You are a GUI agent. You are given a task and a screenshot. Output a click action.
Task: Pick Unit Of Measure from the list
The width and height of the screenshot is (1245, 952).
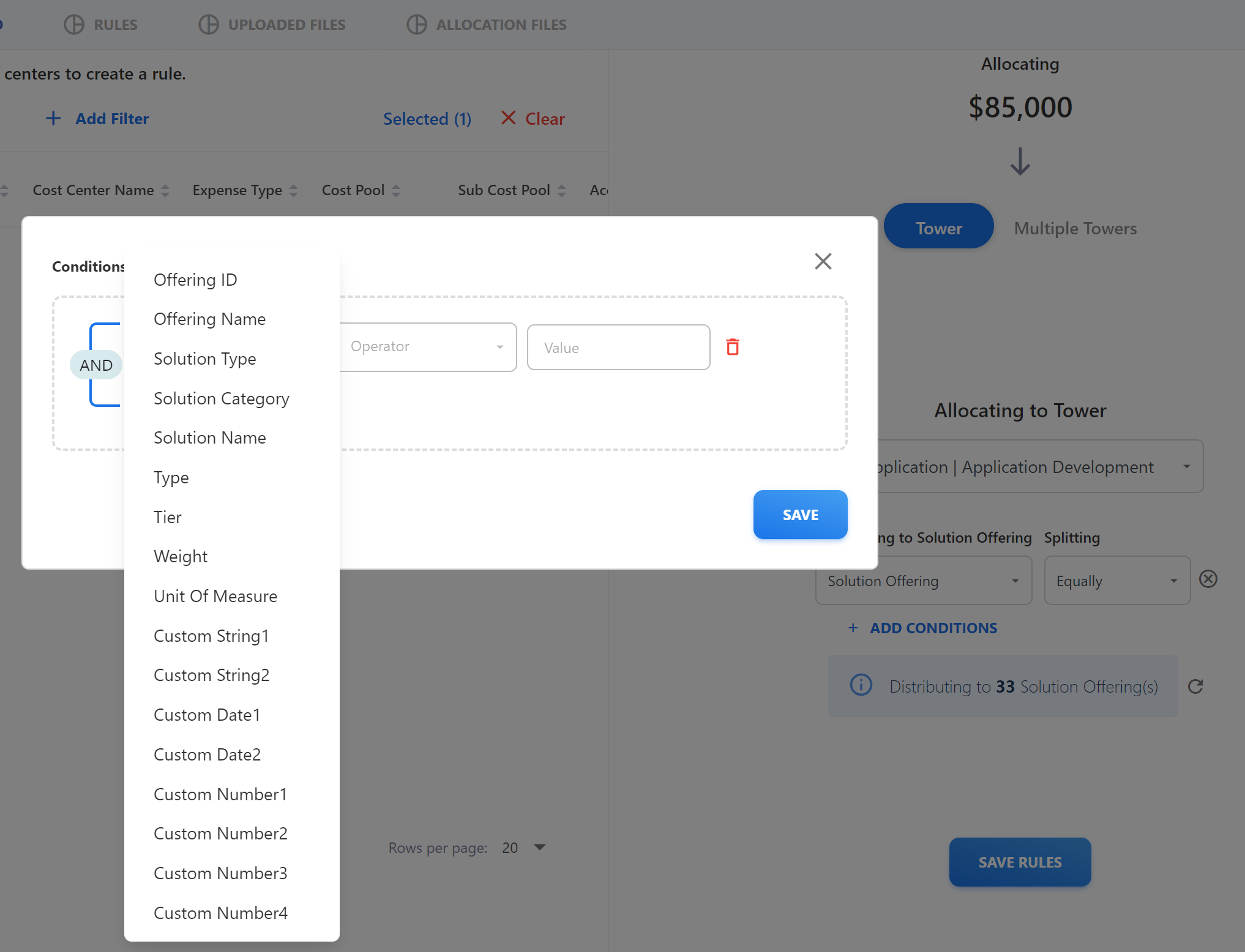click(215, 596)
